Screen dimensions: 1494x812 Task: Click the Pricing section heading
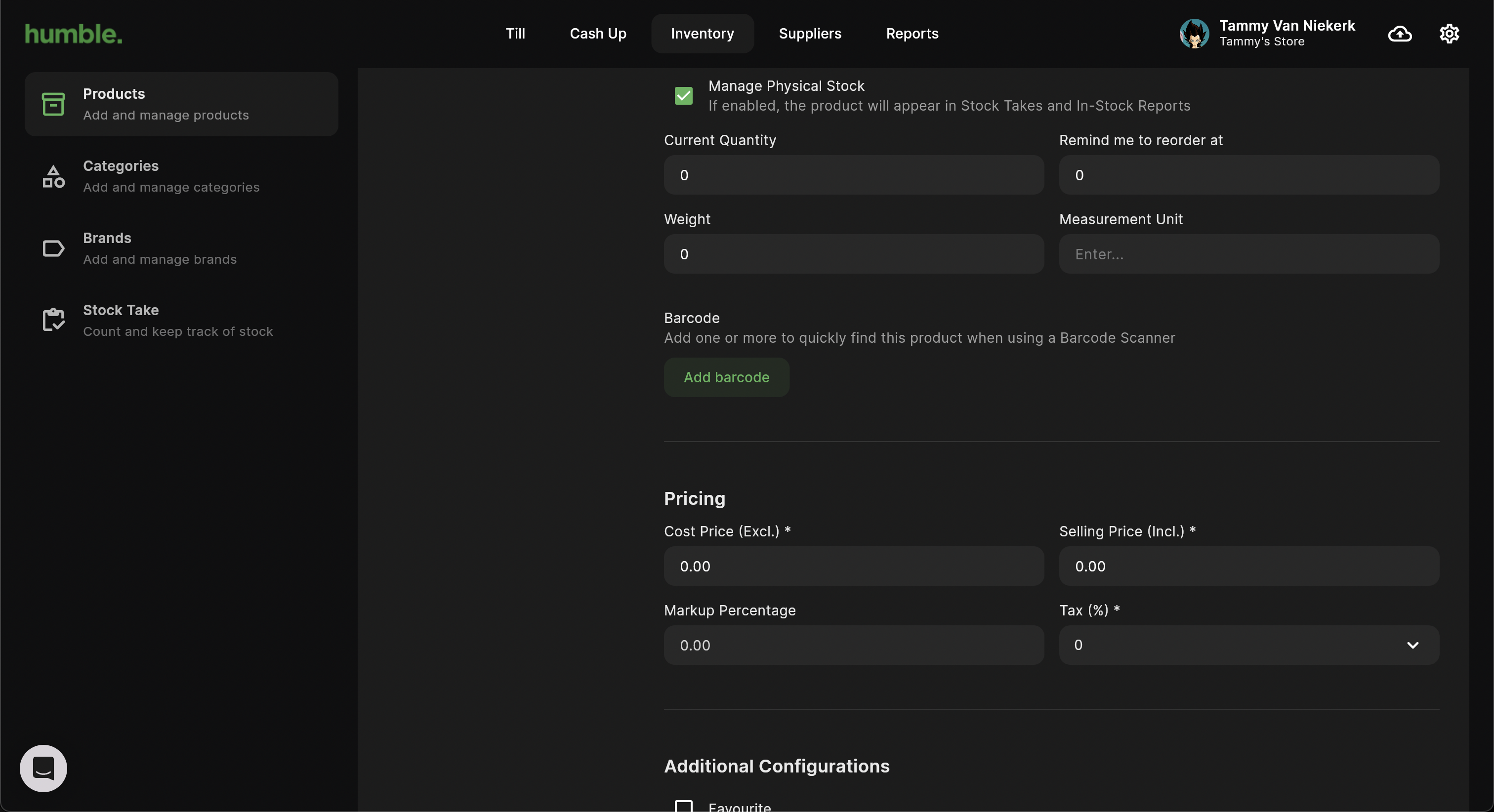(x=694, y=499)
